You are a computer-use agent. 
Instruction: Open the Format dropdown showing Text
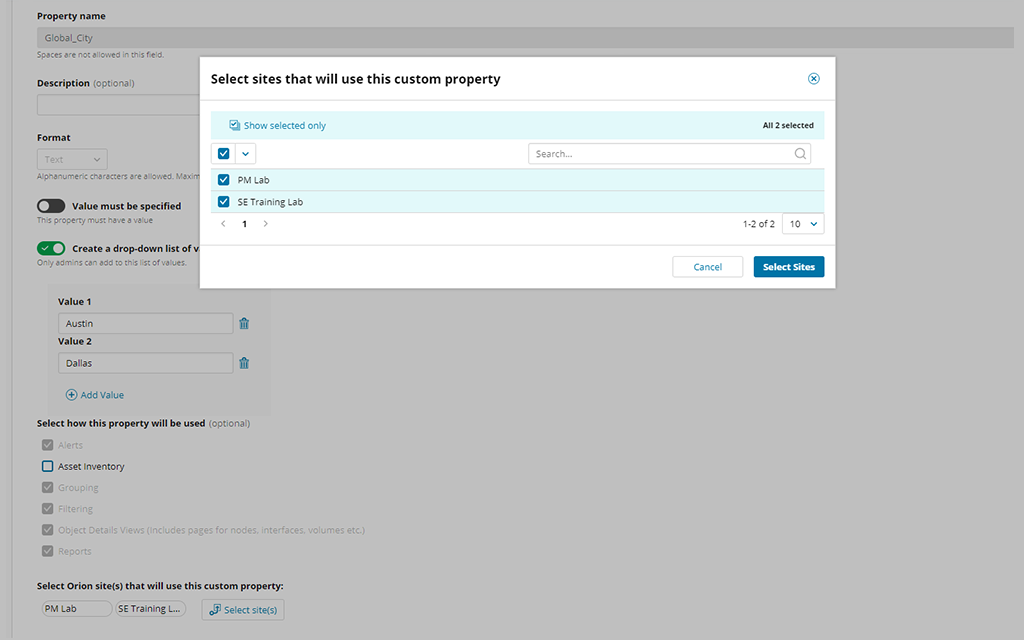[71, 158]
